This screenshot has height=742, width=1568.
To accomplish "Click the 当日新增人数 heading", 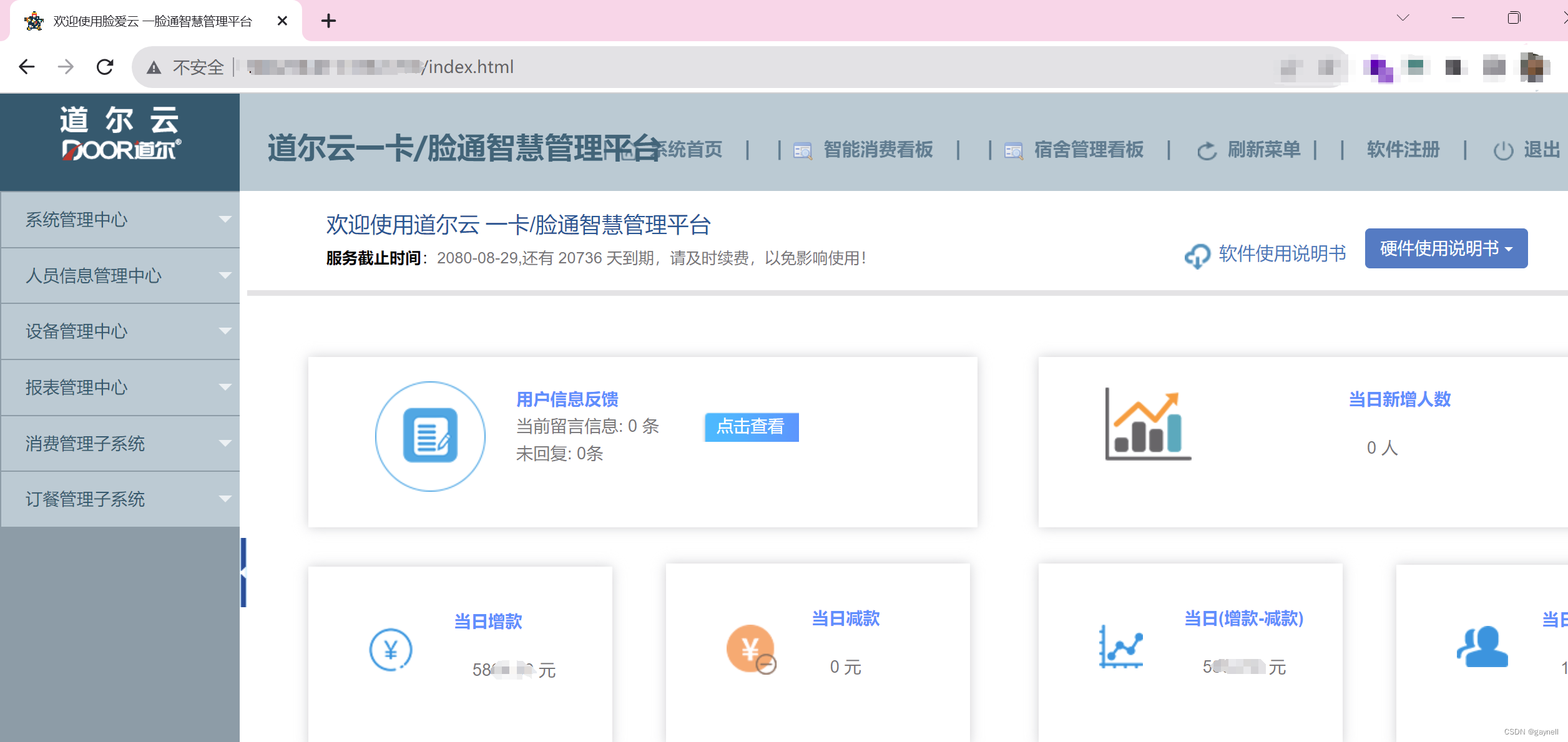I will [x=1399, y=399].
